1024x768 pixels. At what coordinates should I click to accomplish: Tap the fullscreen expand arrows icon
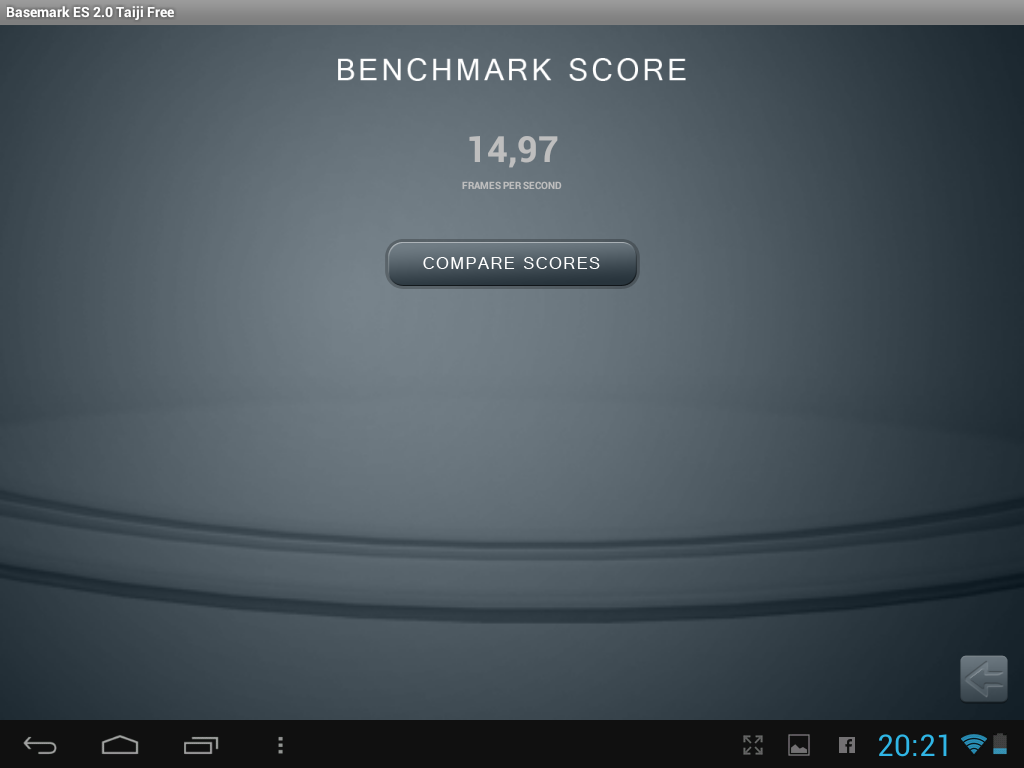(753, 745)
